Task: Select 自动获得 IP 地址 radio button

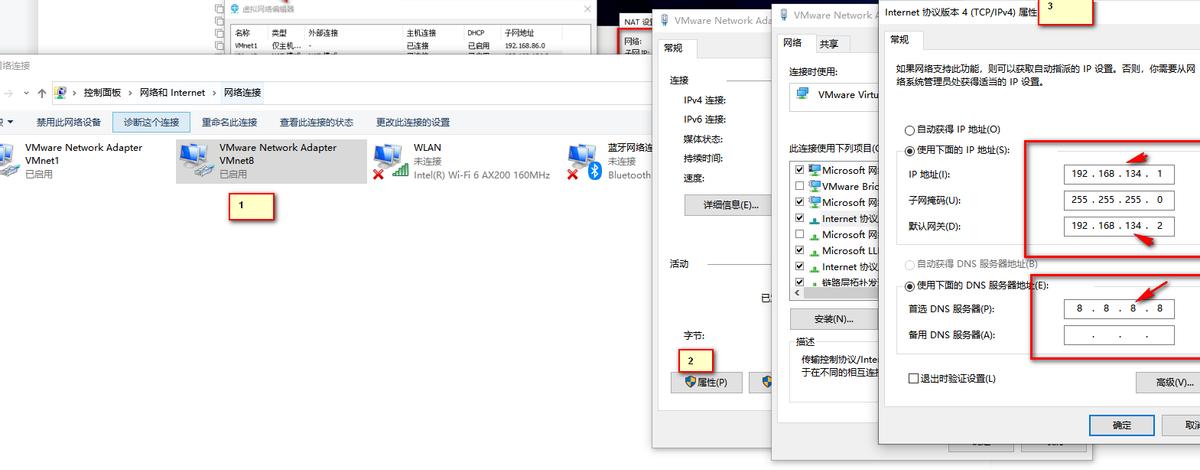Action: 909,130
